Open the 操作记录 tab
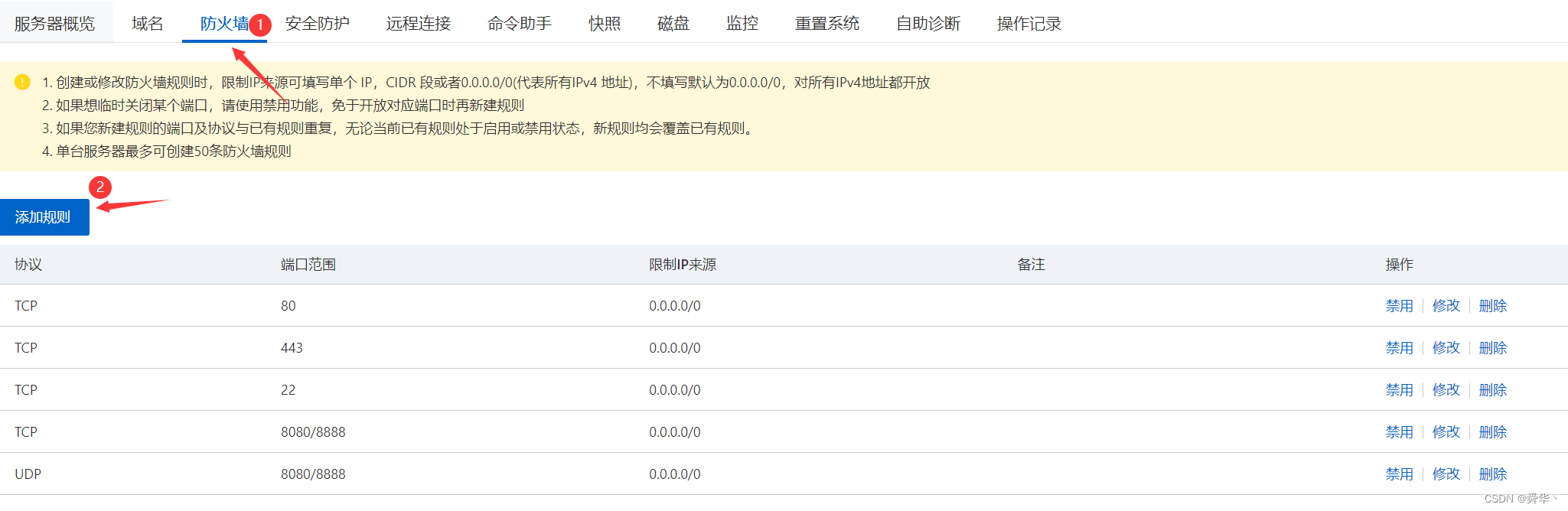1568x511 pixels. pyautogui.click(x=1029, y=24)
